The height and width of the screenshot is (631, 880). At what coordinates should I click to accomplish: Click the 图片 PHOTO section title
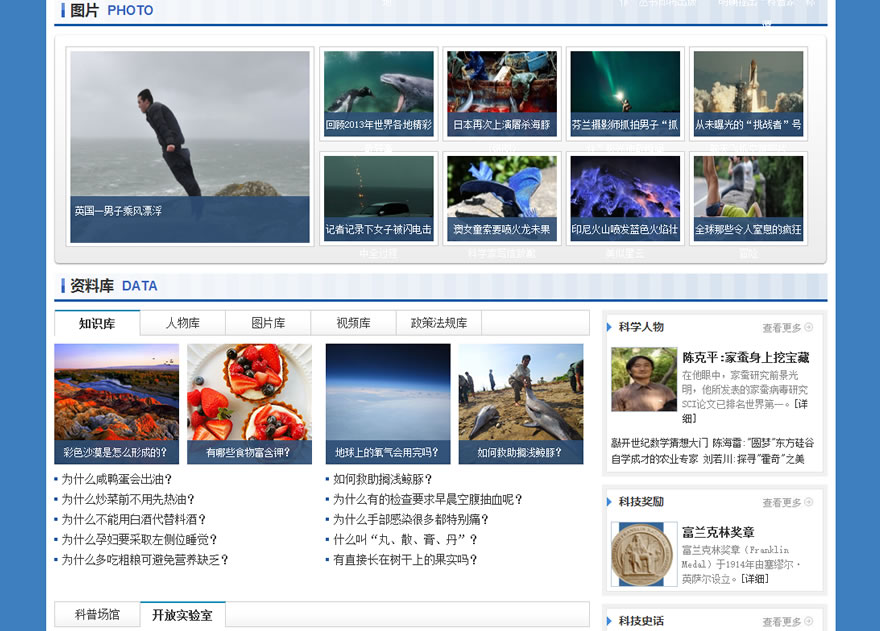tap(112, 10)
